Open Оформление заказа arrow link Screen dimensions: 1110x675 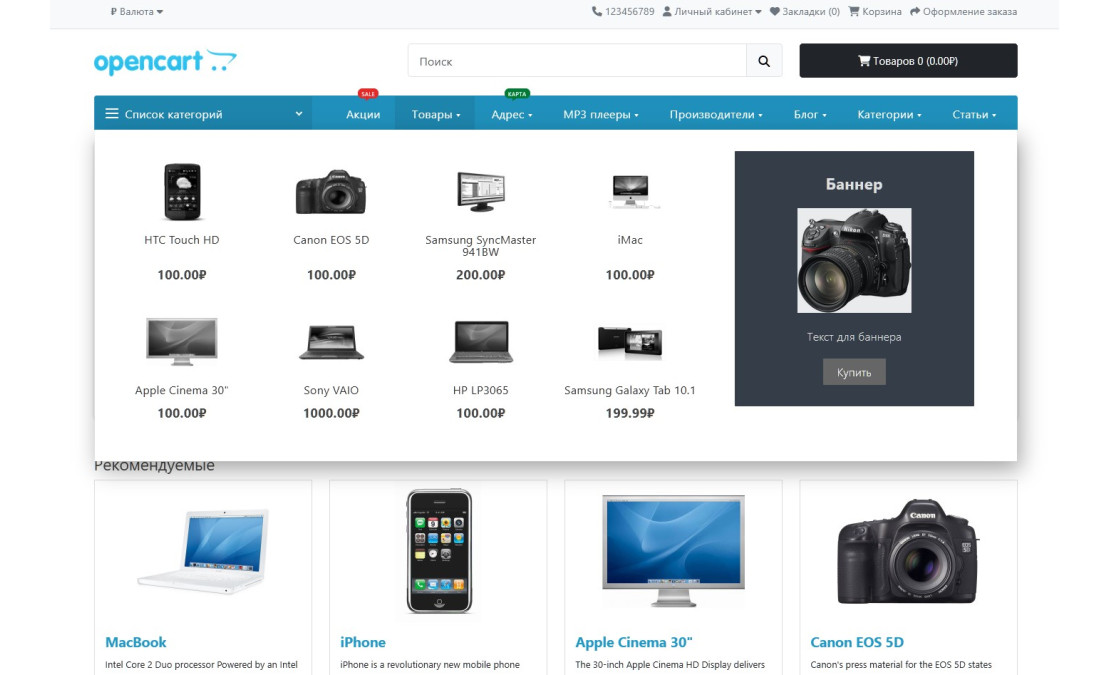963,11
